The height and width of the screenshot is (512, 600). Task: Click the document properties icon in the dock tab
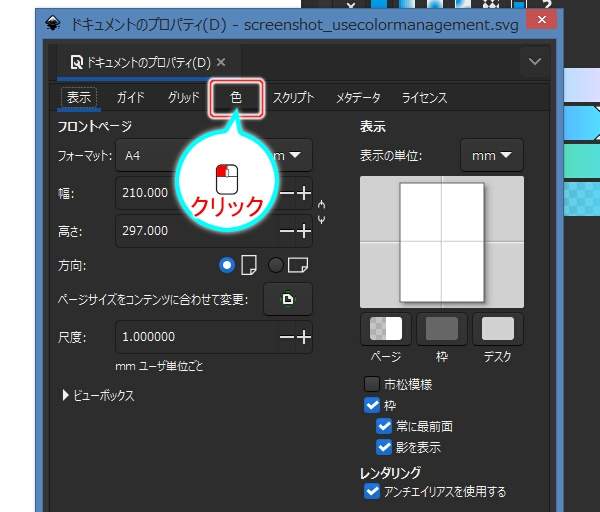(x=77, y=62)
